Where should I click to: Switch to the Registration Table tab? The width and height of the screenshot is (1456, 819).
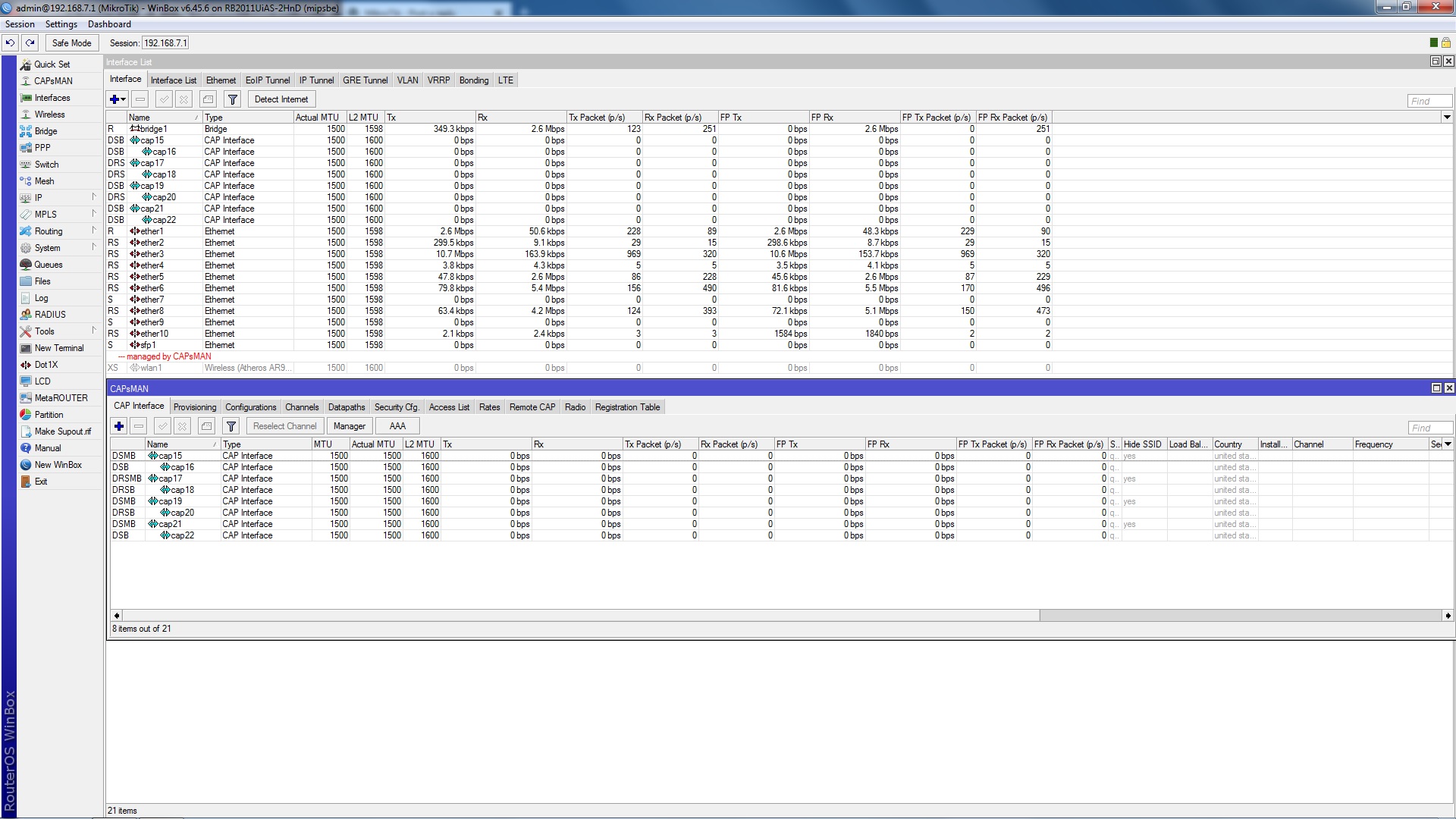point(627,407)
